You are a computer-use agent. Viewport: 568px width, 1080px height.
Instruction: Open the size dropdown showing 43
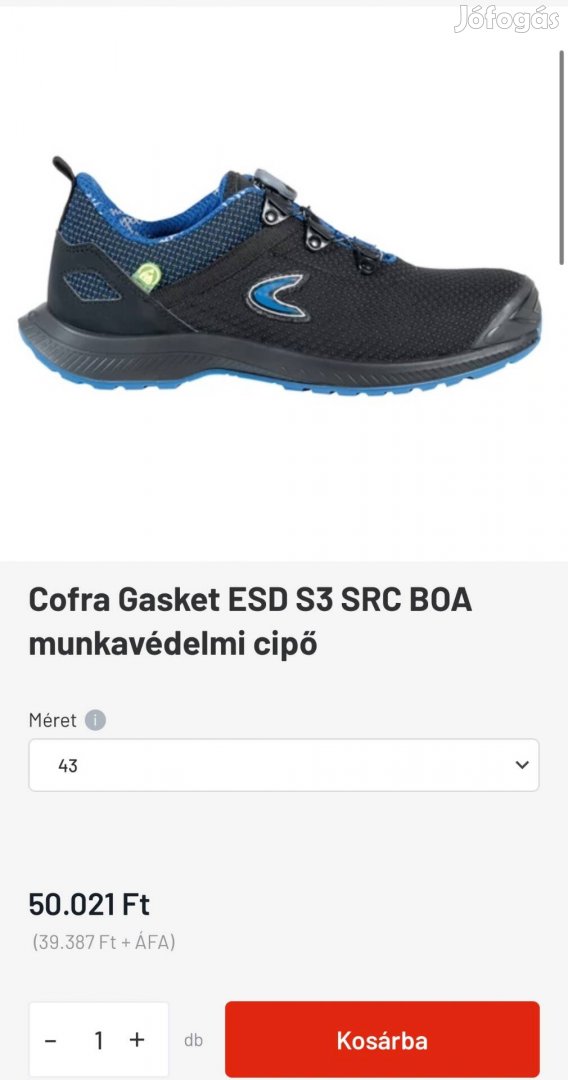[284, 765]
